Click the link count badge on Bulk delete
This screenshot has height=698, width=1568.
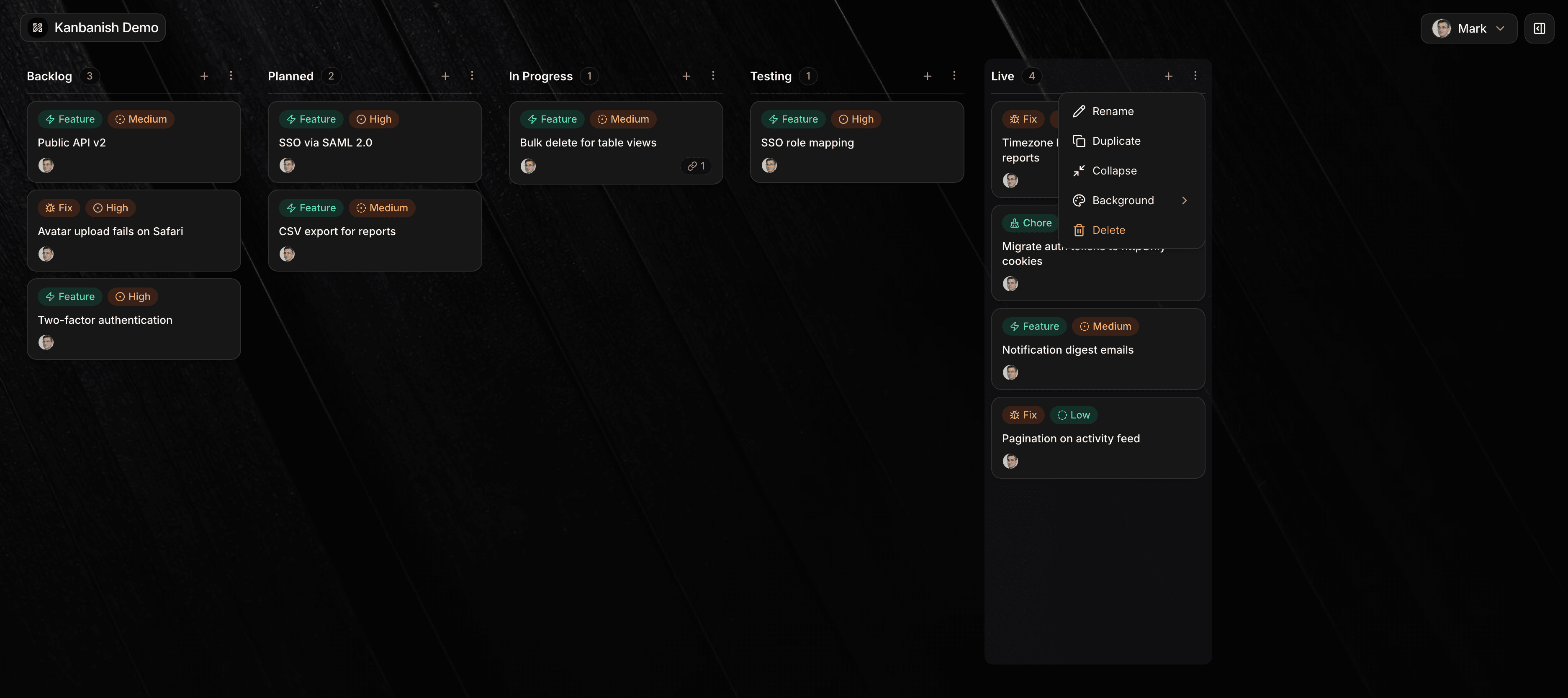pyautogui.click(x=696, y=166)
